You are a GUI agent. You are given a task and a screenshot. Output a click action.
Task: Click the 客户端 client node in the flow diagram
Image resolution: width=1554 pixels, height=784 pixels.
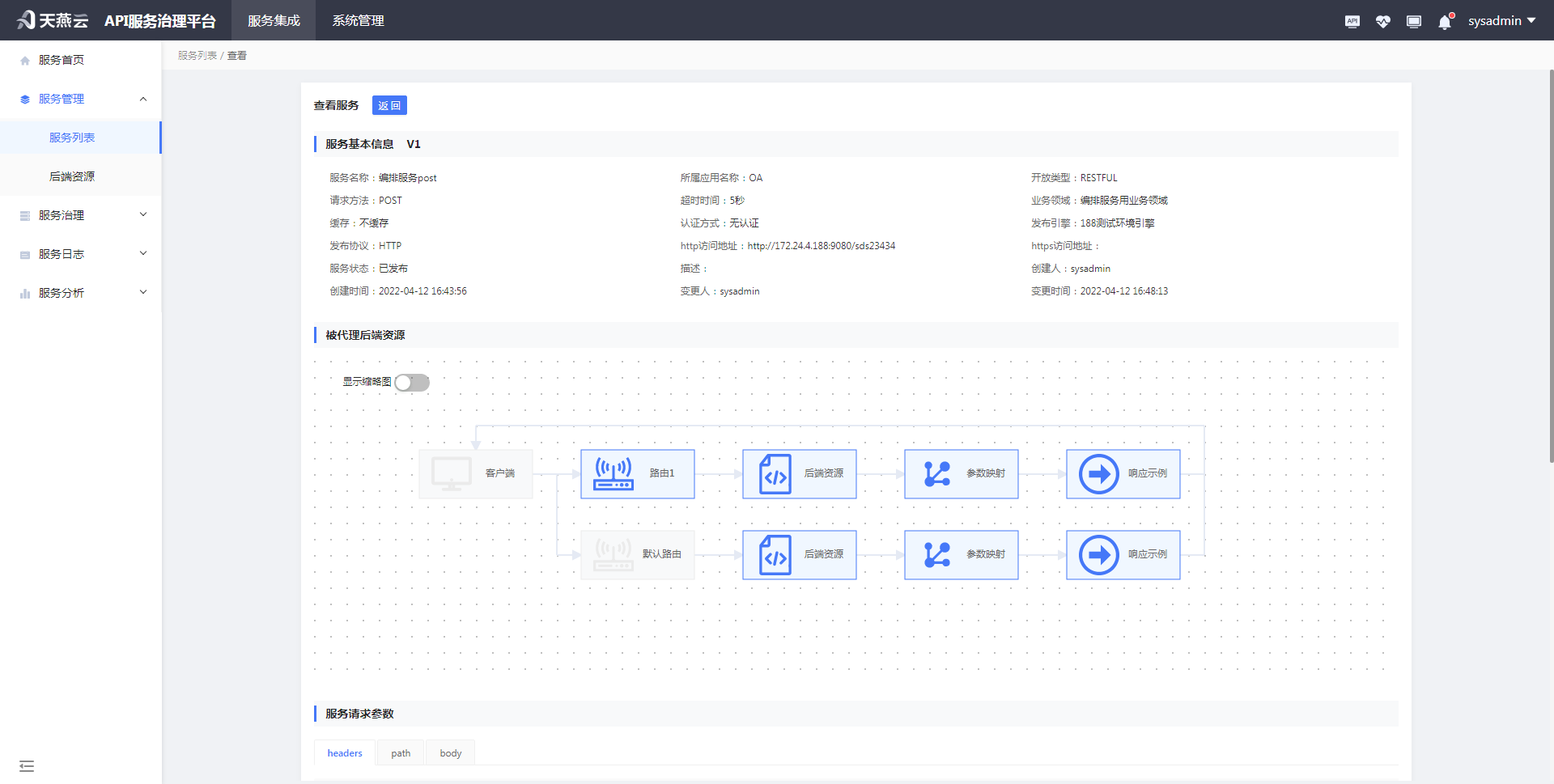click(475, 473)
